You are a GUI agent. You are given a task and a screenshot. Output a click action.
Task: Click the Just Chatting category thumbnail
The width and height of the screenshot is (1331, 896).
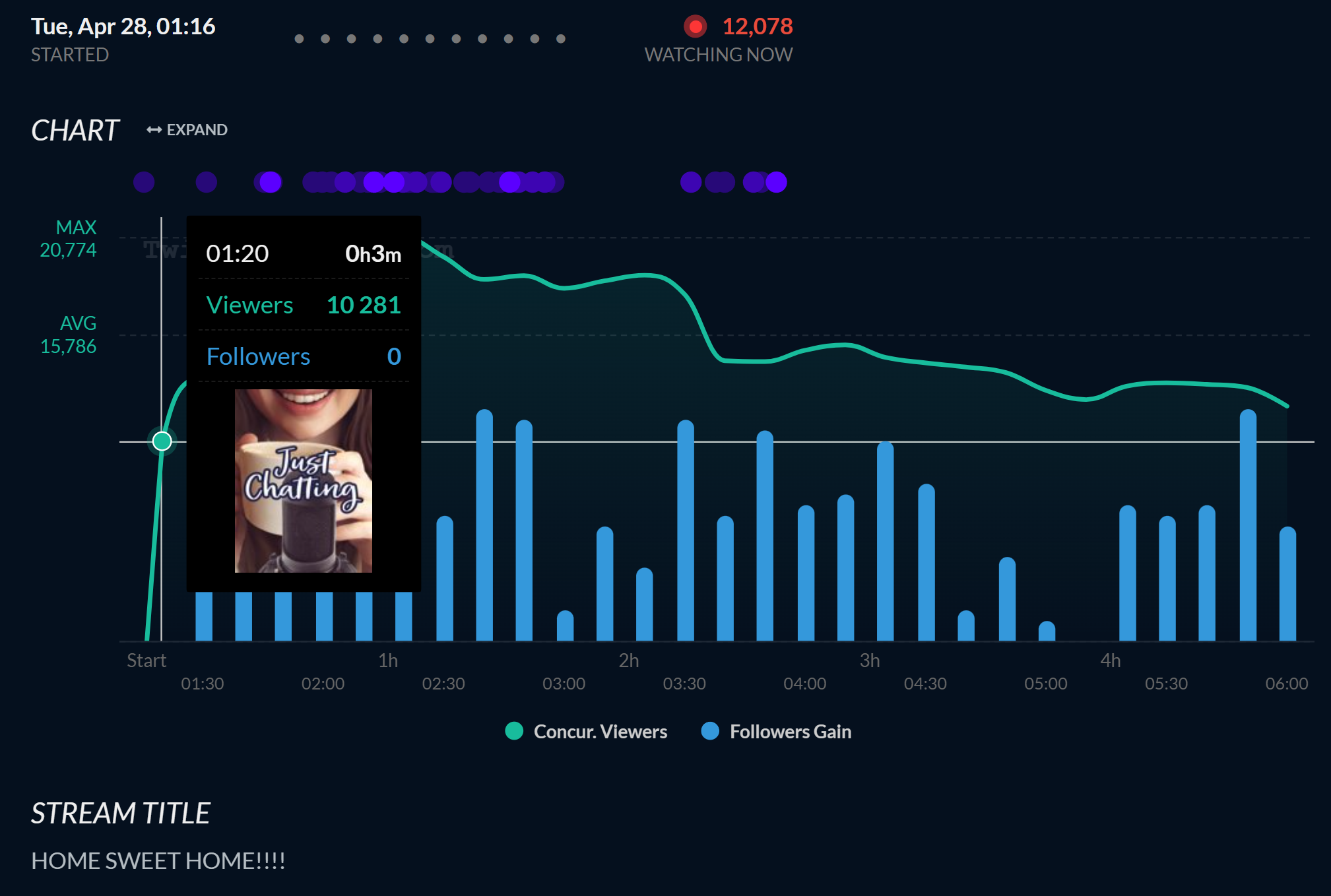[x=304, y=481]
